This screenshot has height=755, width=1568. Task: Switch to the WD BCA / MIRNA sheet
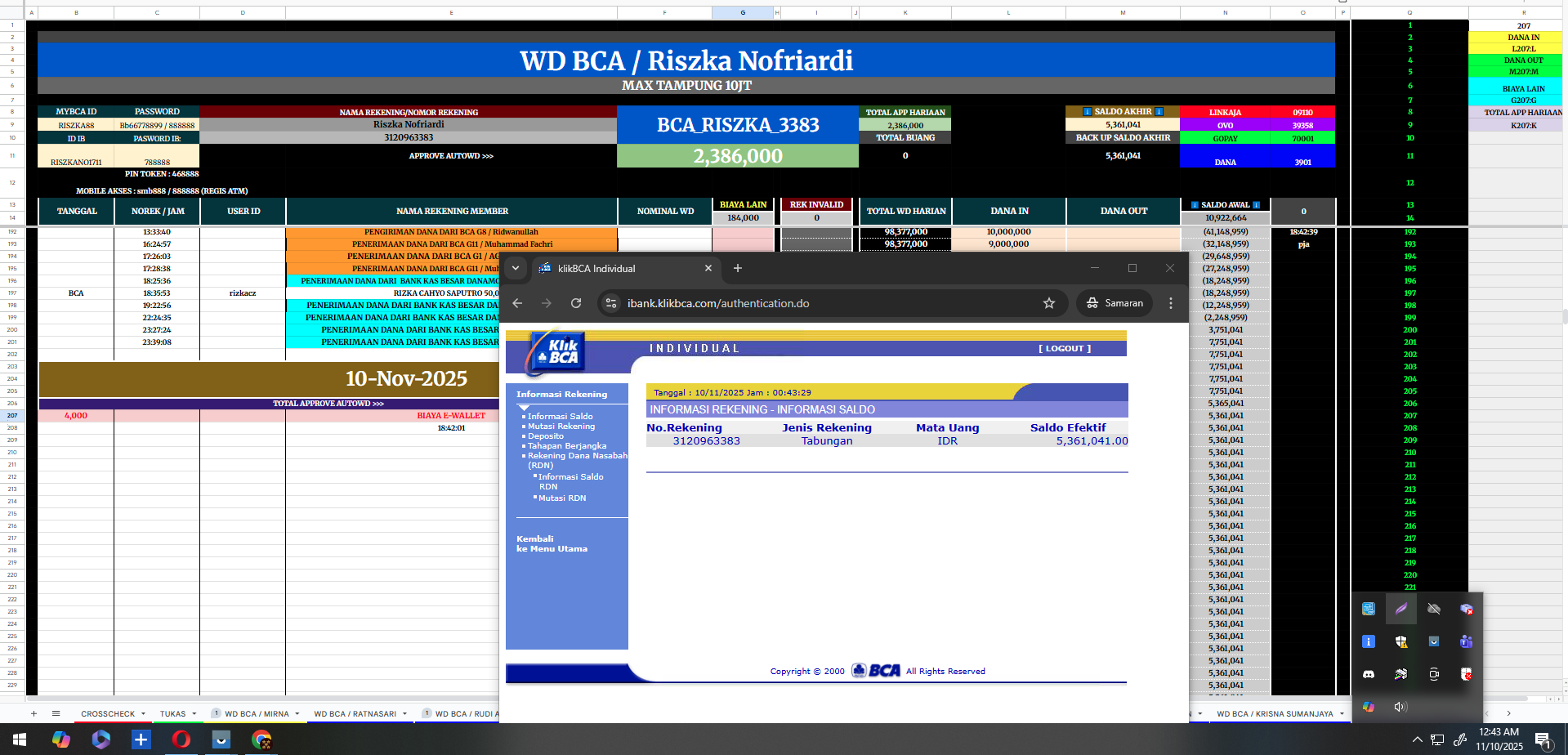pos(257,714)
